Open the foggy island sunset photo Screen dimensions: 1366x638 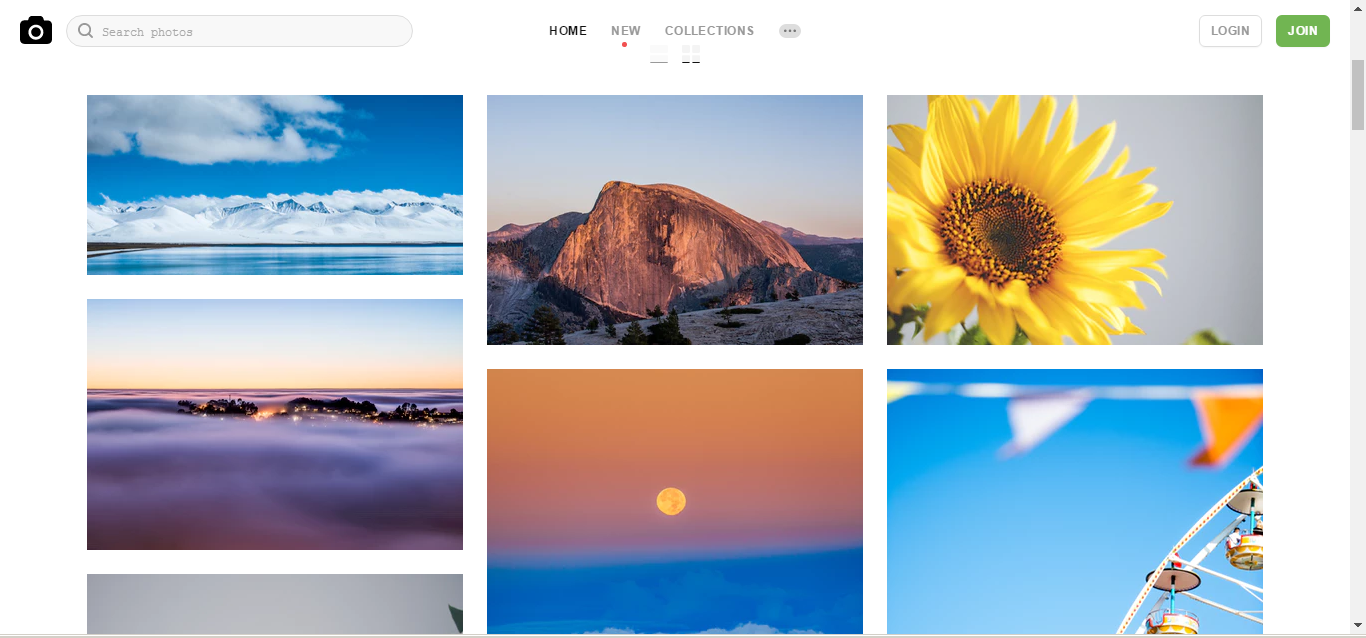point(275,424)
